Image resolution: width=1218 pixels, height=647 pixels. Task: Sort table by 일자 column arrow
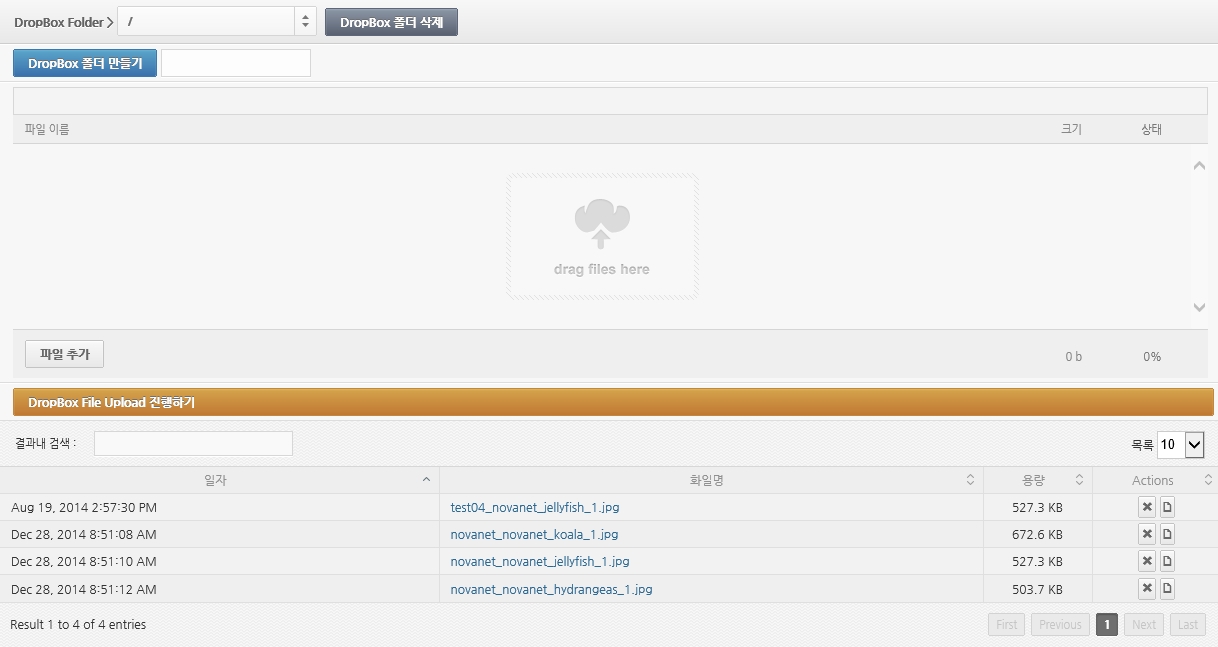427,480
